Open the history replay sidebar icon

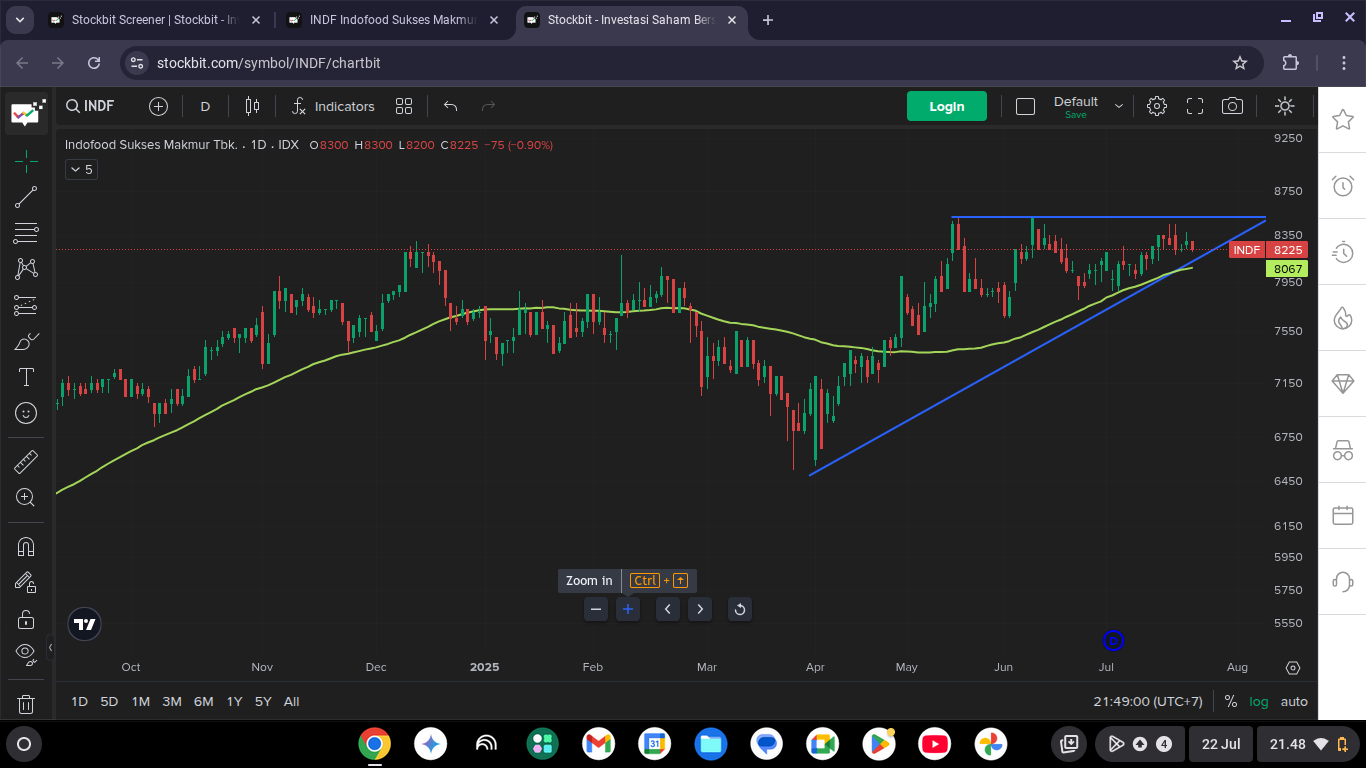(x=1342, y=252)
